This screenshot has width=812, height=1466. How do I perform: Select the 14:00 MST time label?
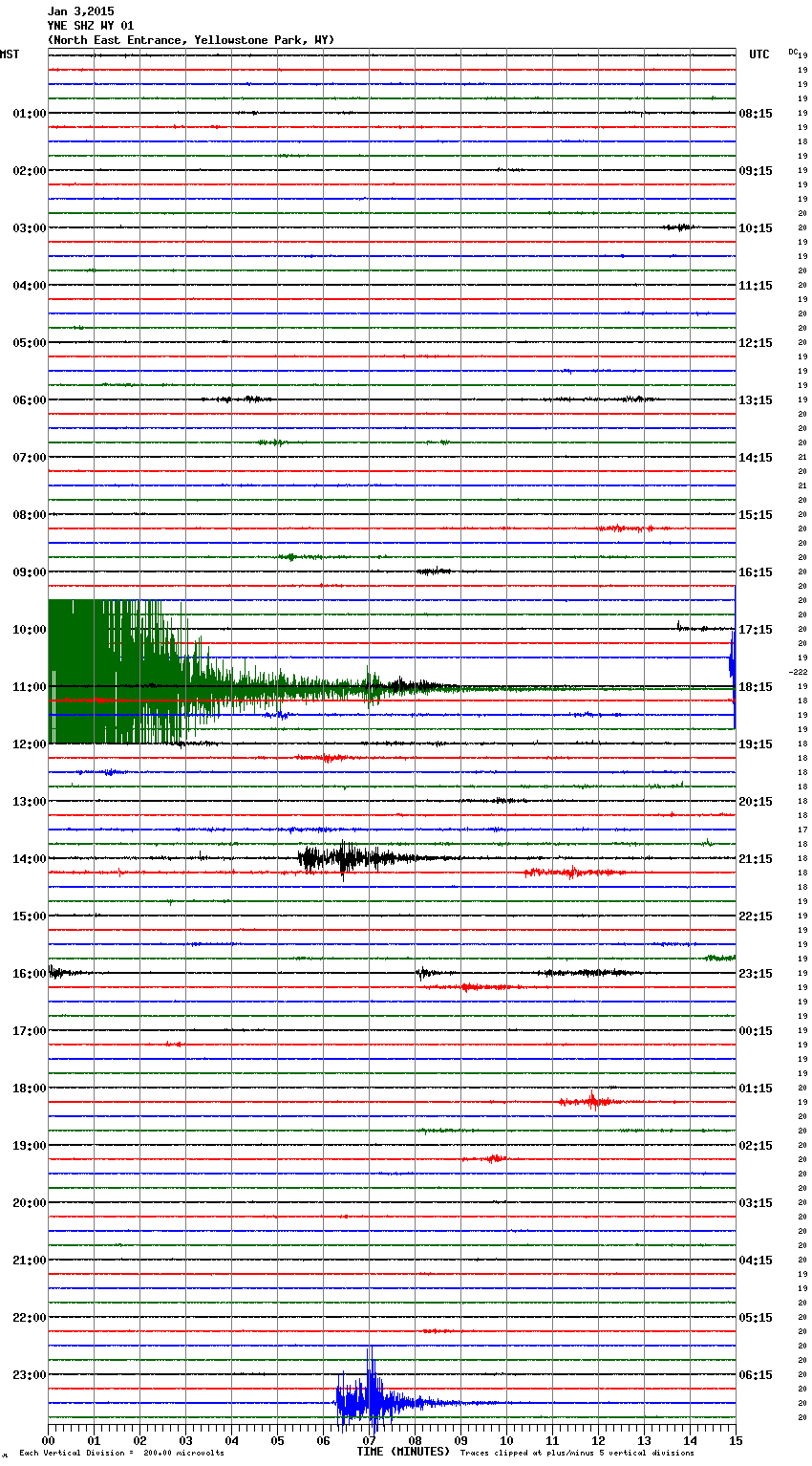30,859
